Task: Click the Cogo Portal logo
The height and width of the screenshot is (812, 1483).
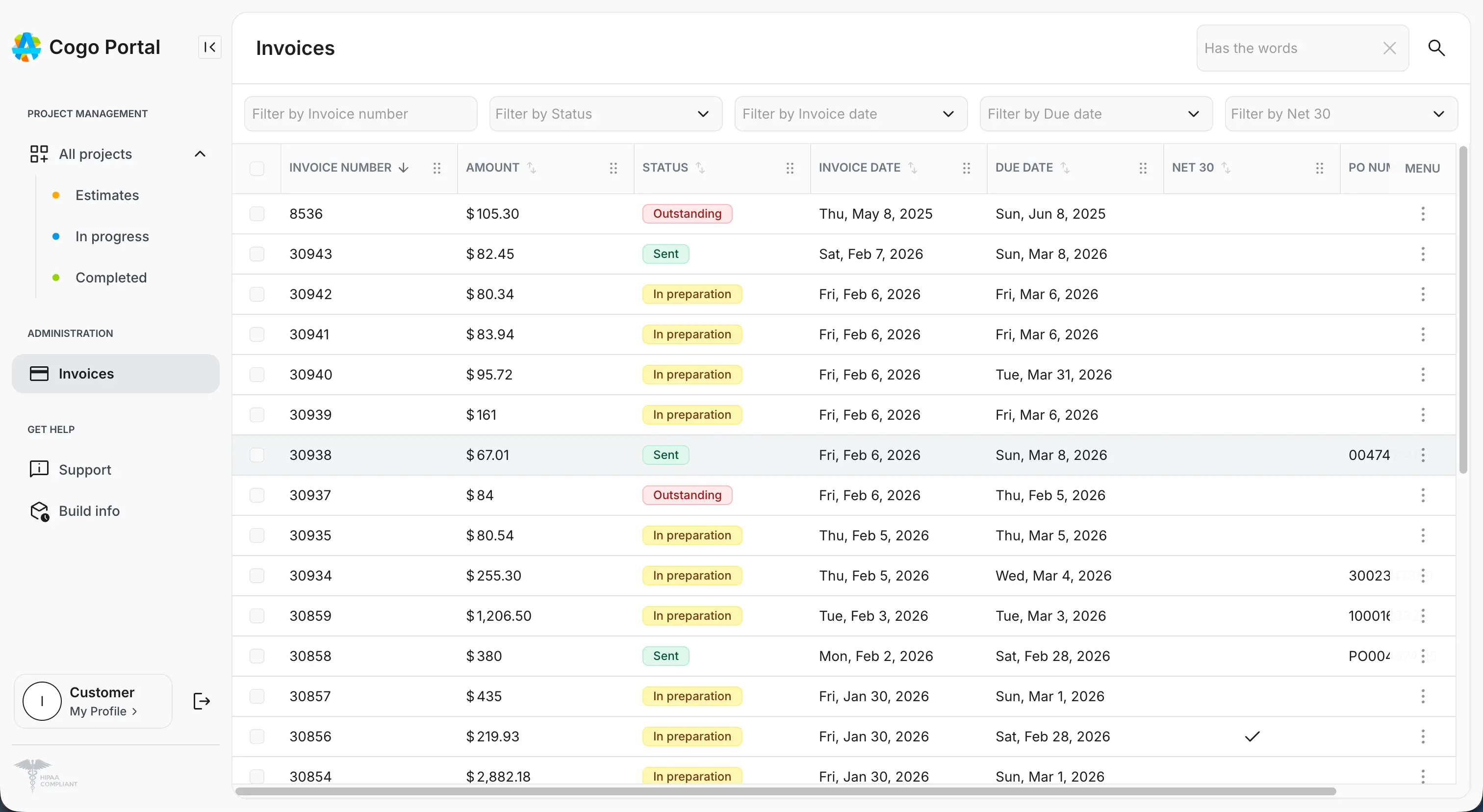Action: click(x=26, y=47)
